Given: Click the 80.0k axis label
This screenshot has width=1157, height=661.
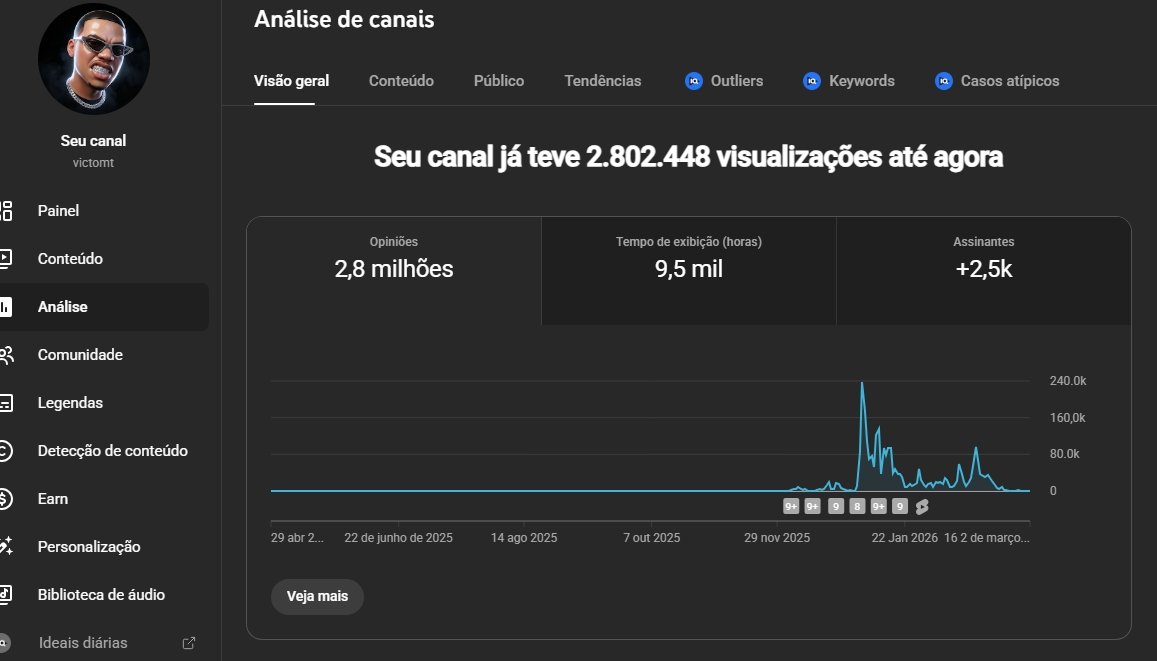Looking at the screenshot, I should (x=1065, y=454).
